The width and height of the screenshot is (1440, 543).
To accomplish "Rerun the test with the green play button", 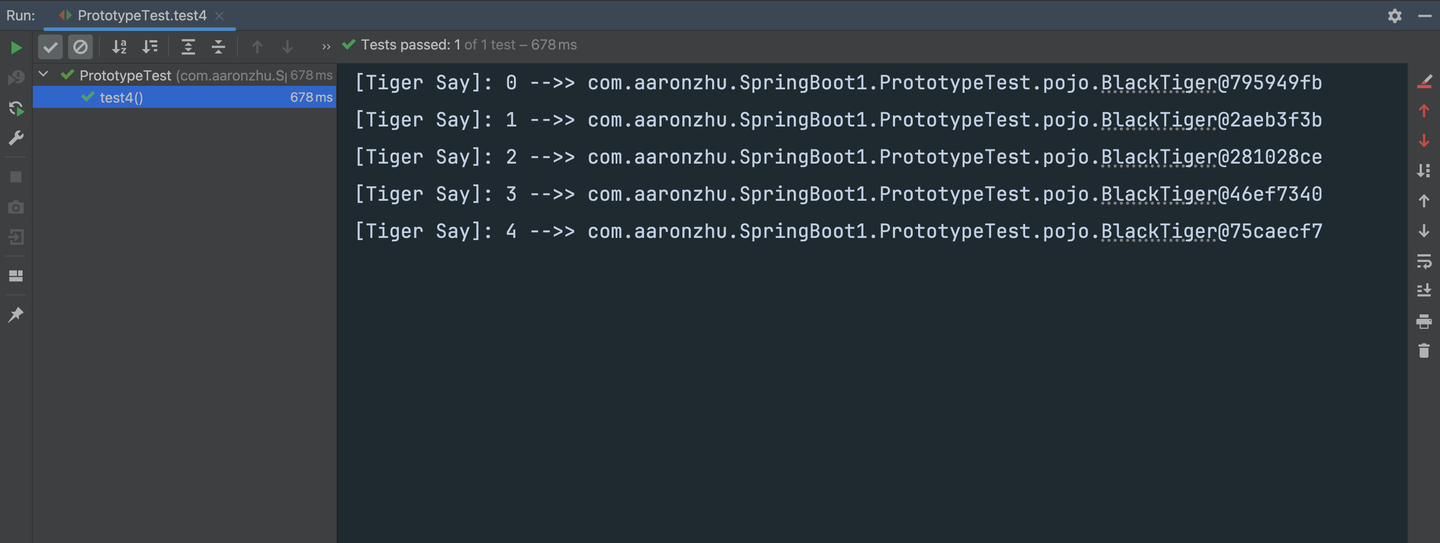I will 16,47.
